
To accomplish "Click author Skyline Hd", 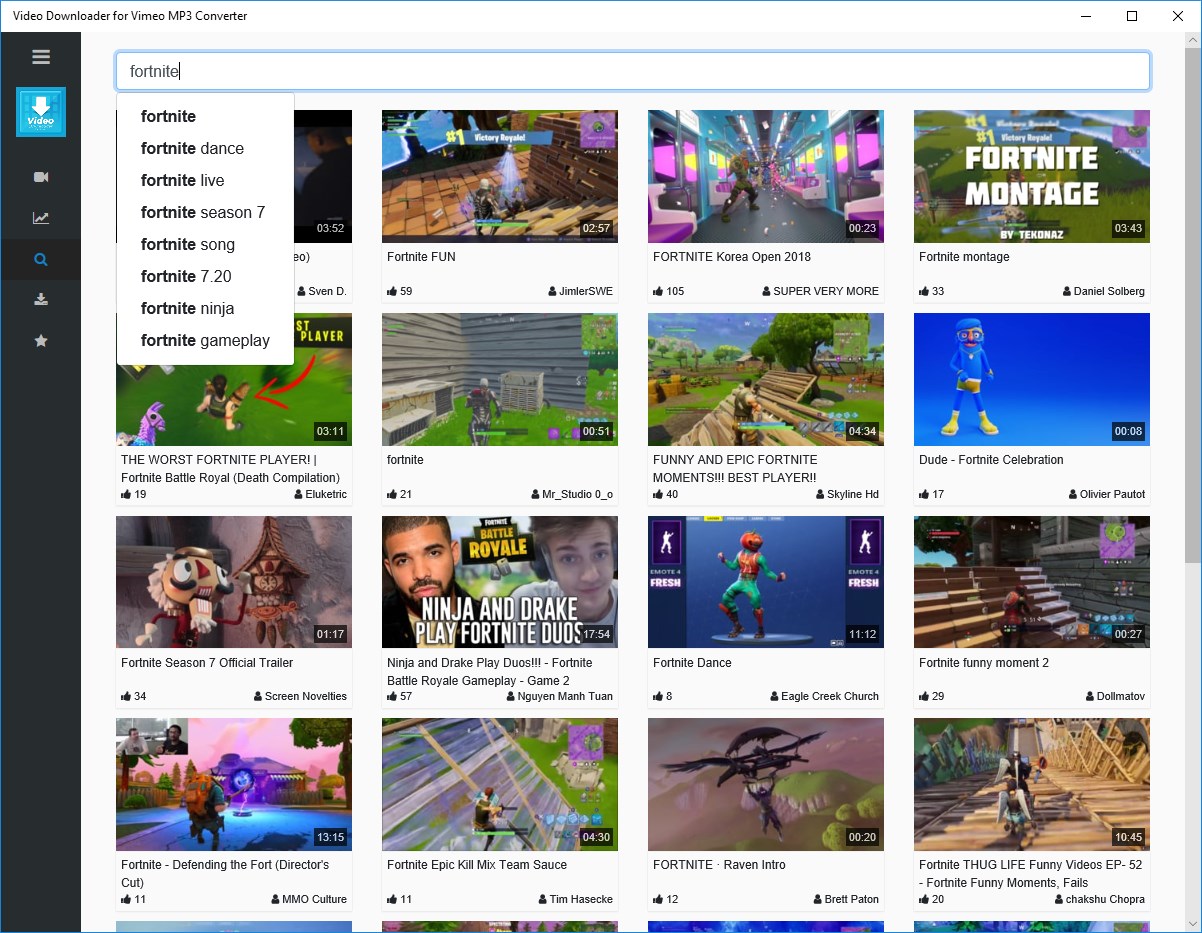I will click(x=847, y=494).
